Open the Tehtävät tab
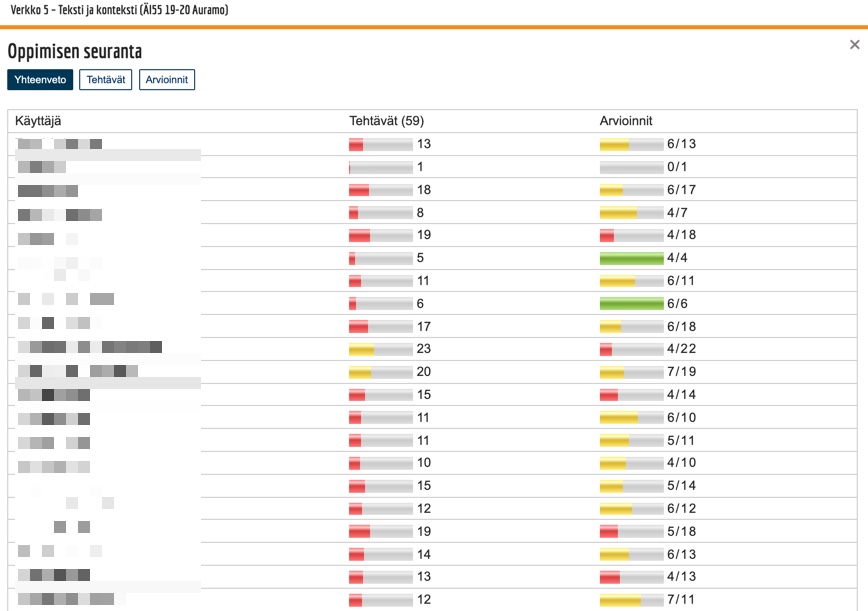Viewport: 868px width, 611px height. [x=106, y=80]
